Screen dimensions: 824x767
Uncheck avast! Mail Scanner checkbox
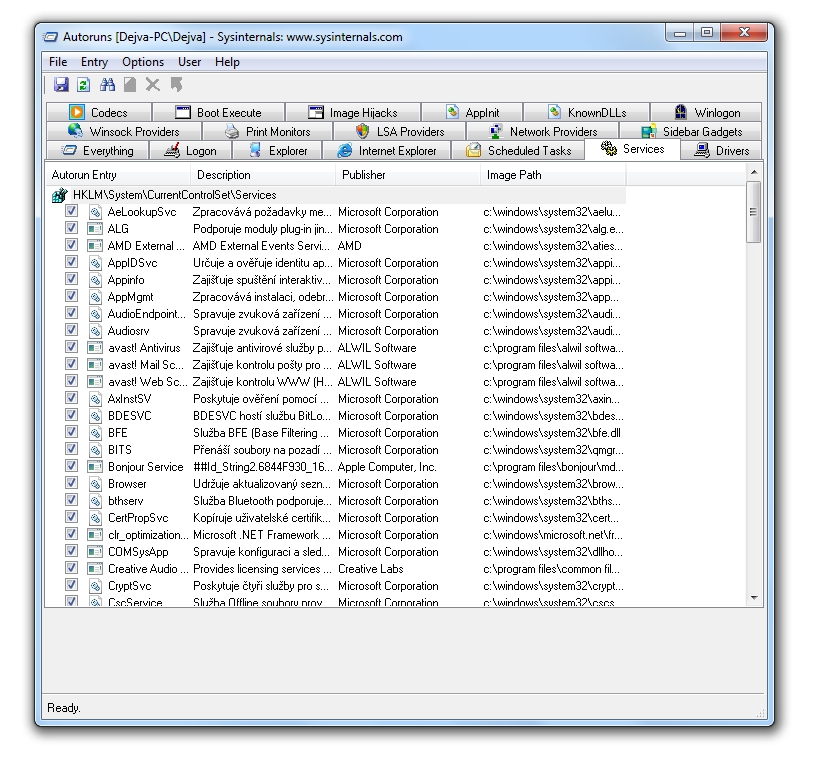tap(71, 364)
